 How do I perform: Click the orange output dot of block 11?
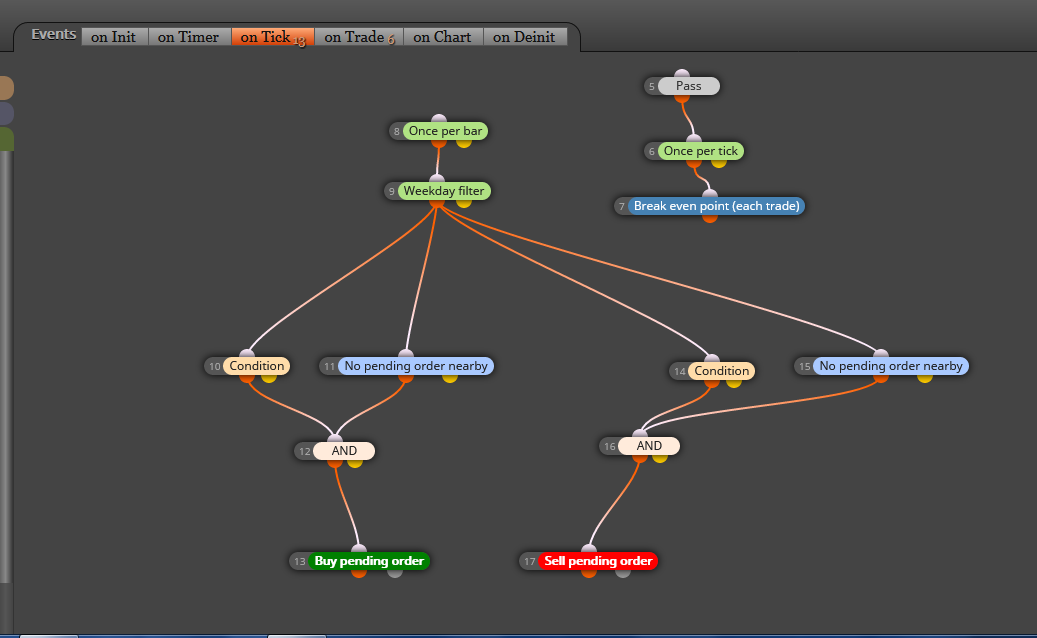click(x=406, y=377)
